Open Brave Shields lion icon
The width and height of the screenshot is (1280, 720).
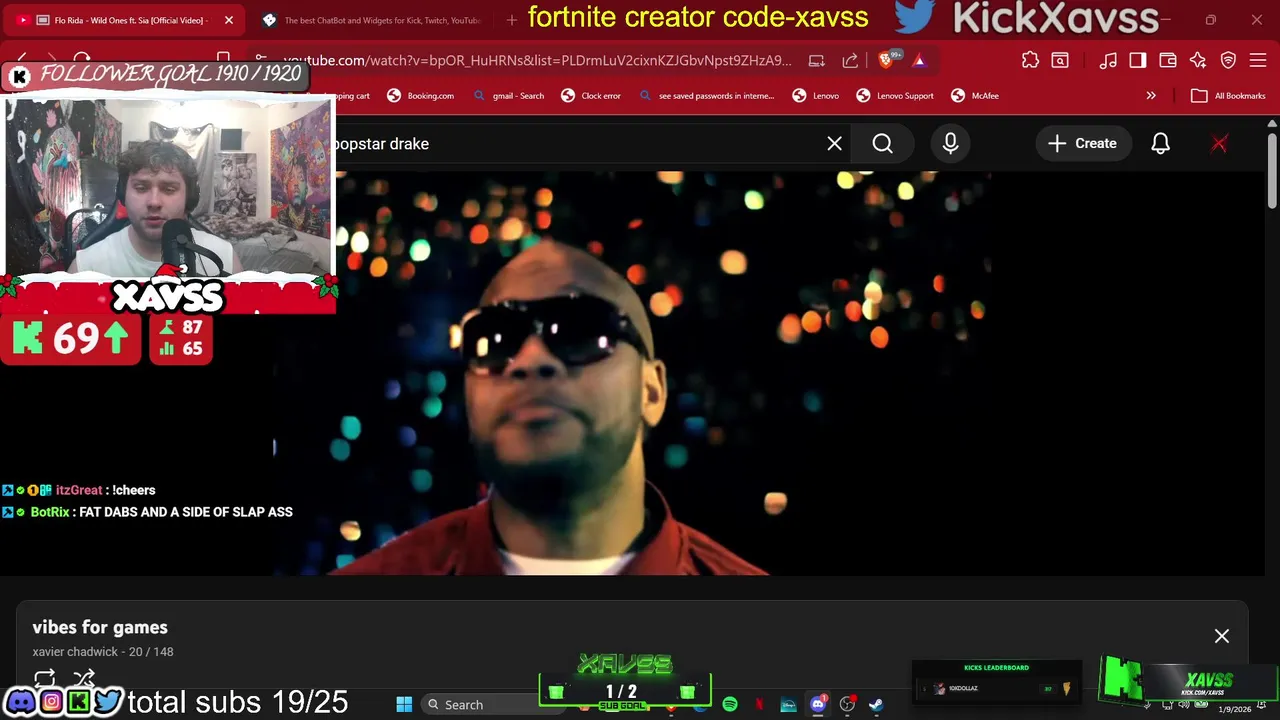pos(886,61)
